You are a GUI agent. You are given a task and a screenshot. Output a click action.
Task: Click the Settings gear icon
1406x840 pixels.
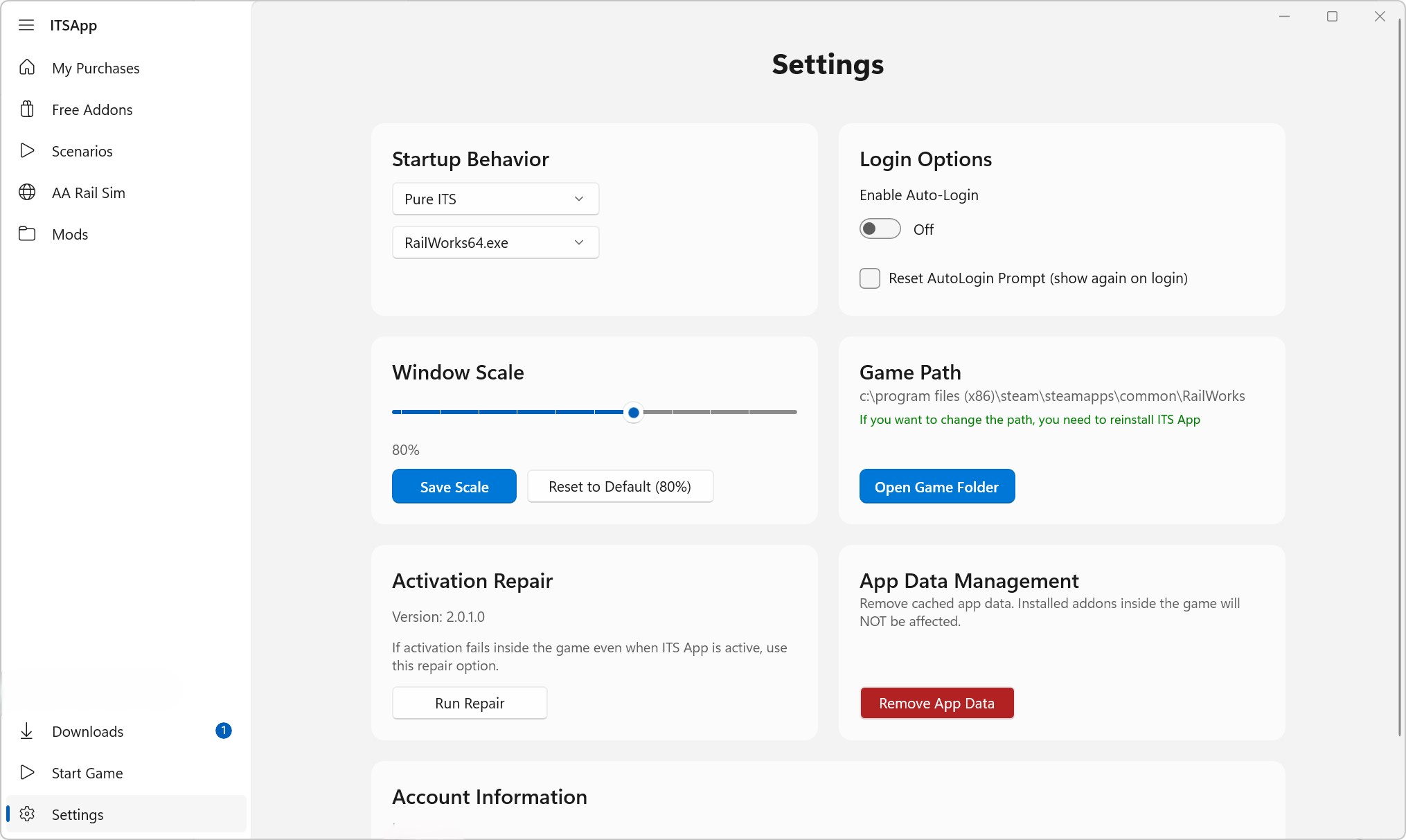pyautogui.click(x=27, y=814)
